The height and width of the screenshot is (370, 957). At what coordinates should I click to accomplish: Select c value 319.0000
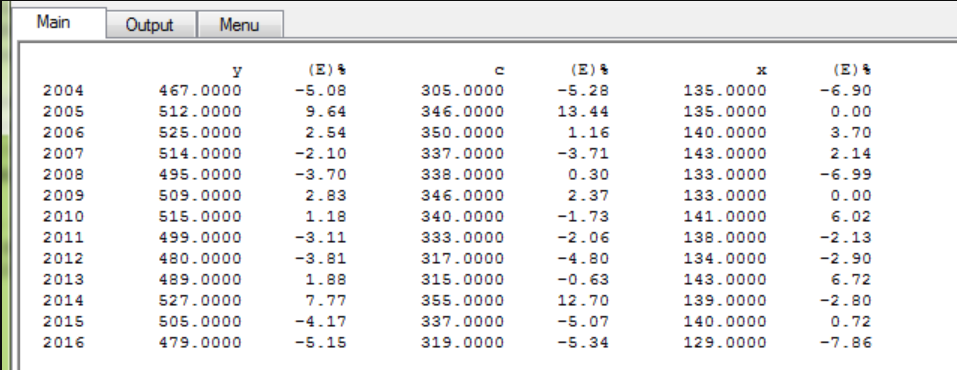[463, 343]
